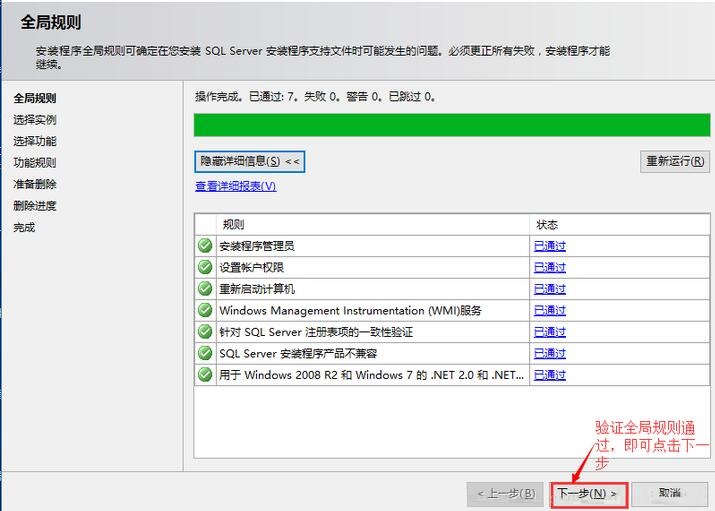
Task: Click green check icon for 安装程序管理员
Action: click(205, 245)
